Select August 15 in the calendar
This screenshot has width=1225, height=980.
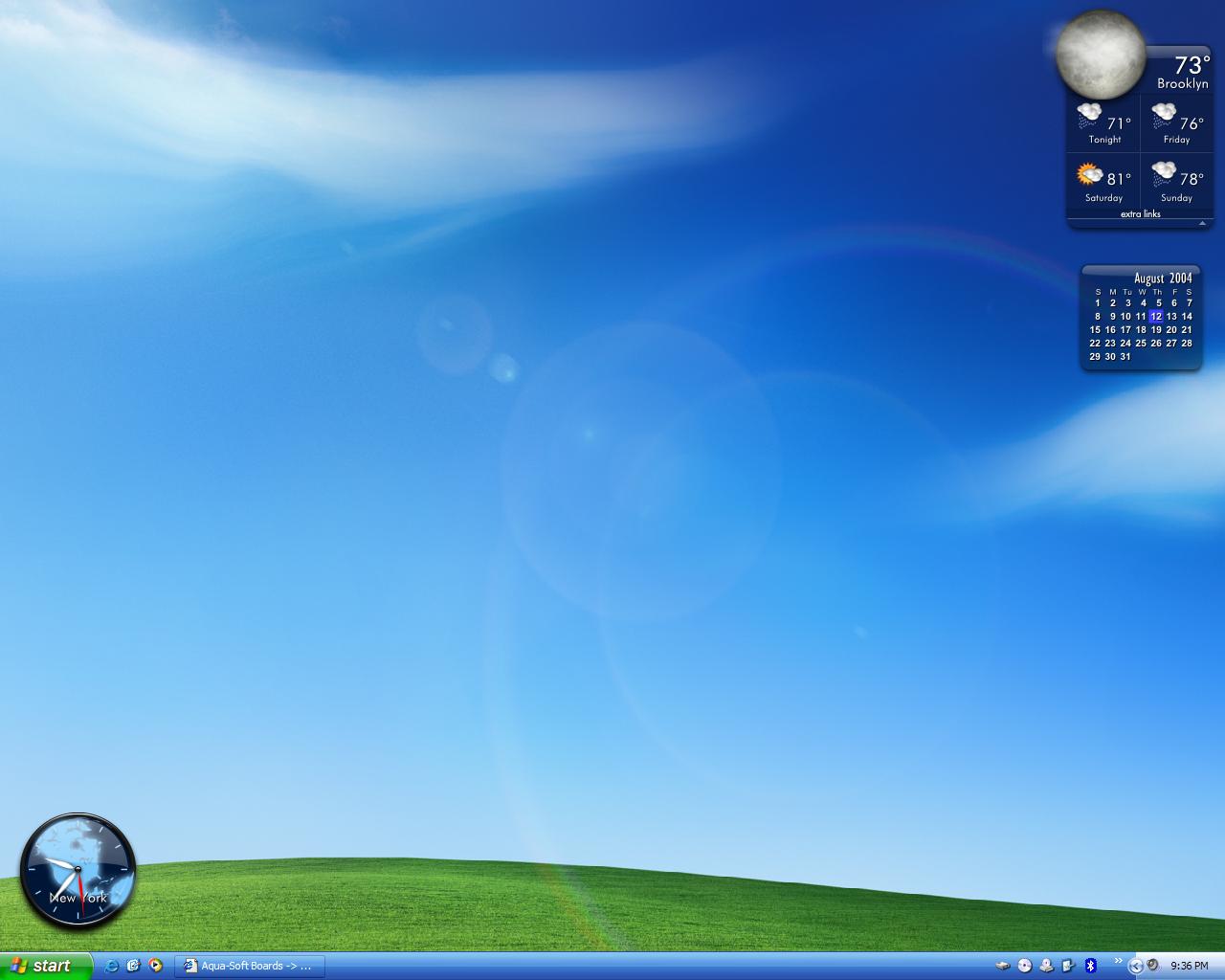[1095, 329]
